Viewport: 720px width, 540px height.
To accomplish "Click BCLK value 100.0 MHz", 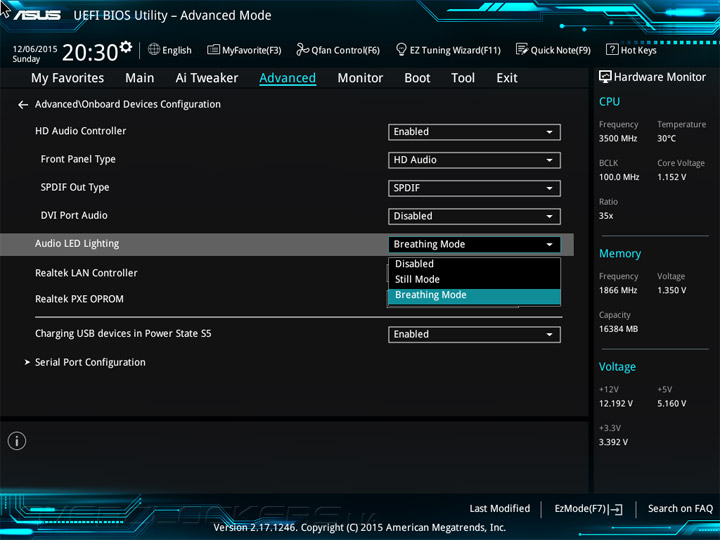I will pyautogui.click(x=619, y=177).
